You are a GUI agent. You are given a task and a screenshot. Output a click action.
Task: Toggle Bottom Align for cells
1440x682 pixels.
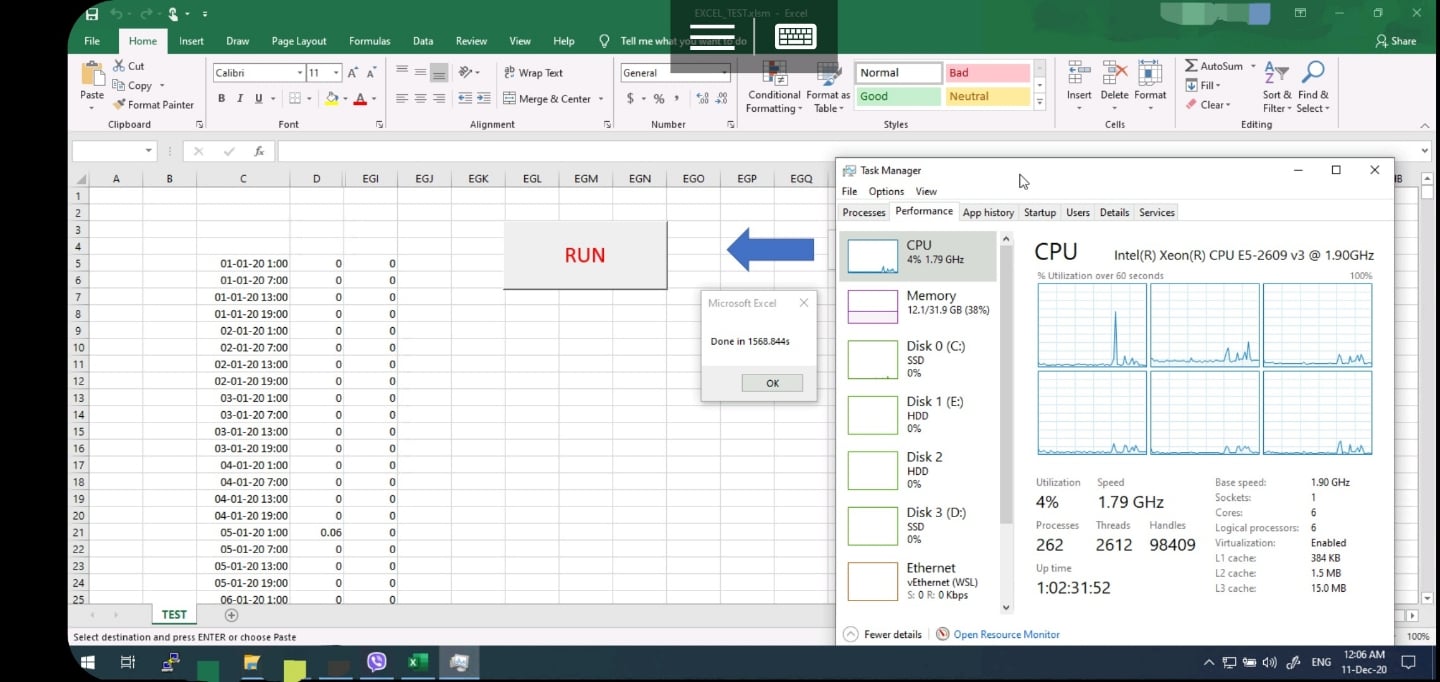pos(439,72)
